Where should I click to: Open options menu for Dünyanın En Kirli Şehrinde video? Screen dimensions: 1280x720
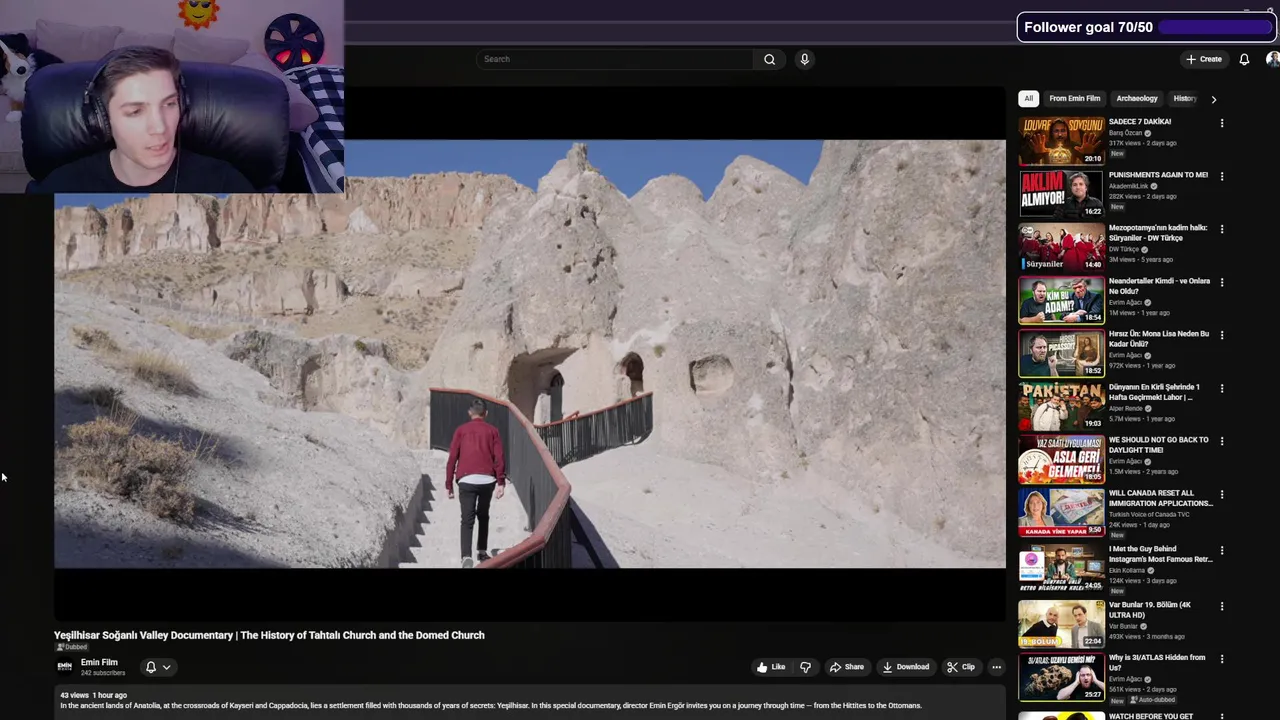(x=1221, y=388)
